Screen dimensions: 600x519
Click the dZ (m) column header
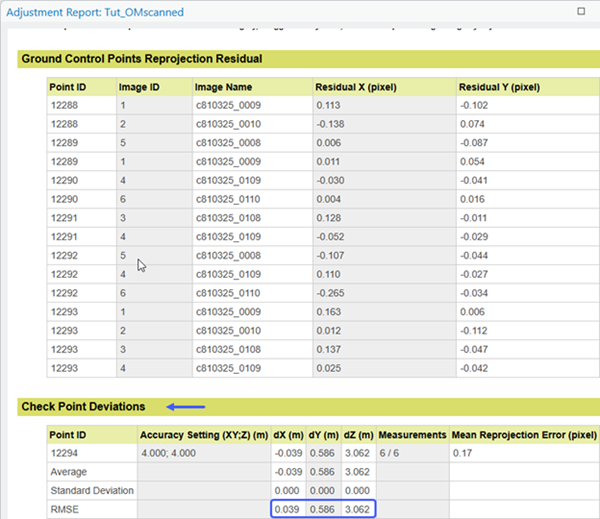tap(359, 435)
